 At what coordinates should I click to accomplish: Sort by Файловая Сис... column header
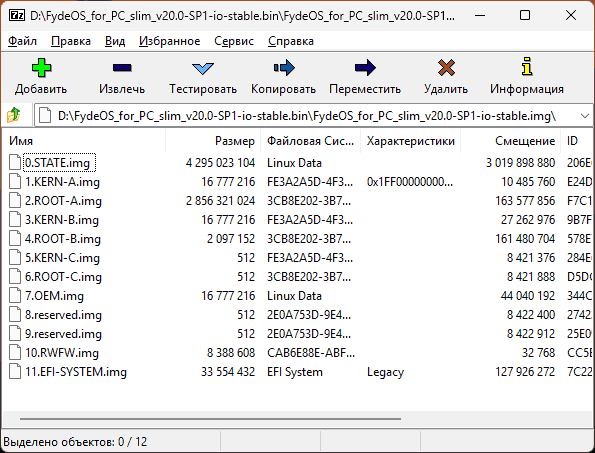coord(310,141)
